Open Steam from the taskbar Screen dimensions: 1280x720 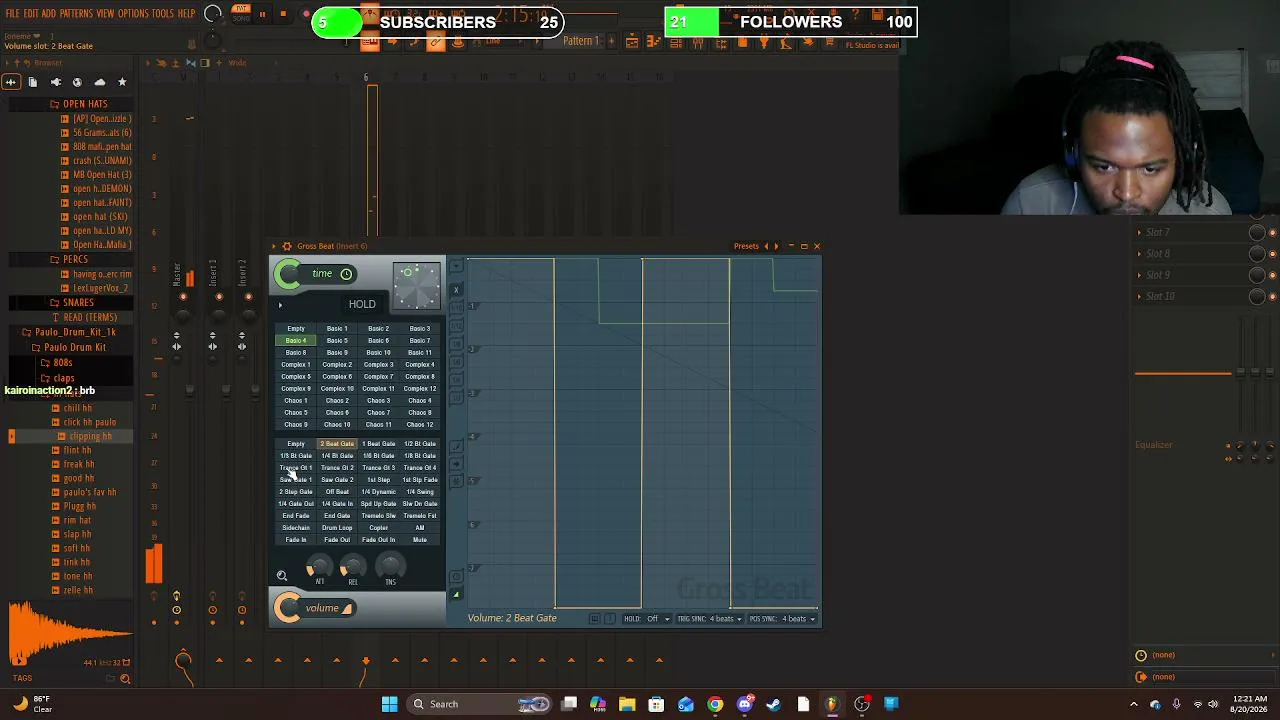click(773, 704)
